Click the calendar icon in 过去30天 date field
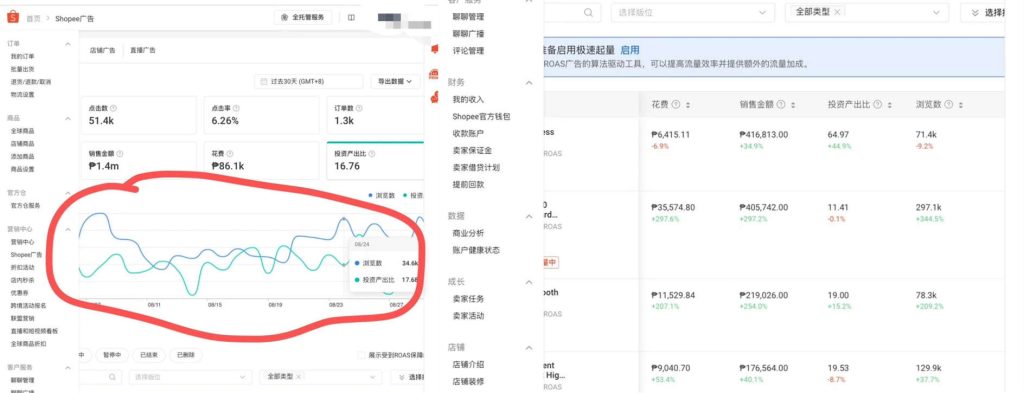This screenshot has height=393, width=1024. 264,82
